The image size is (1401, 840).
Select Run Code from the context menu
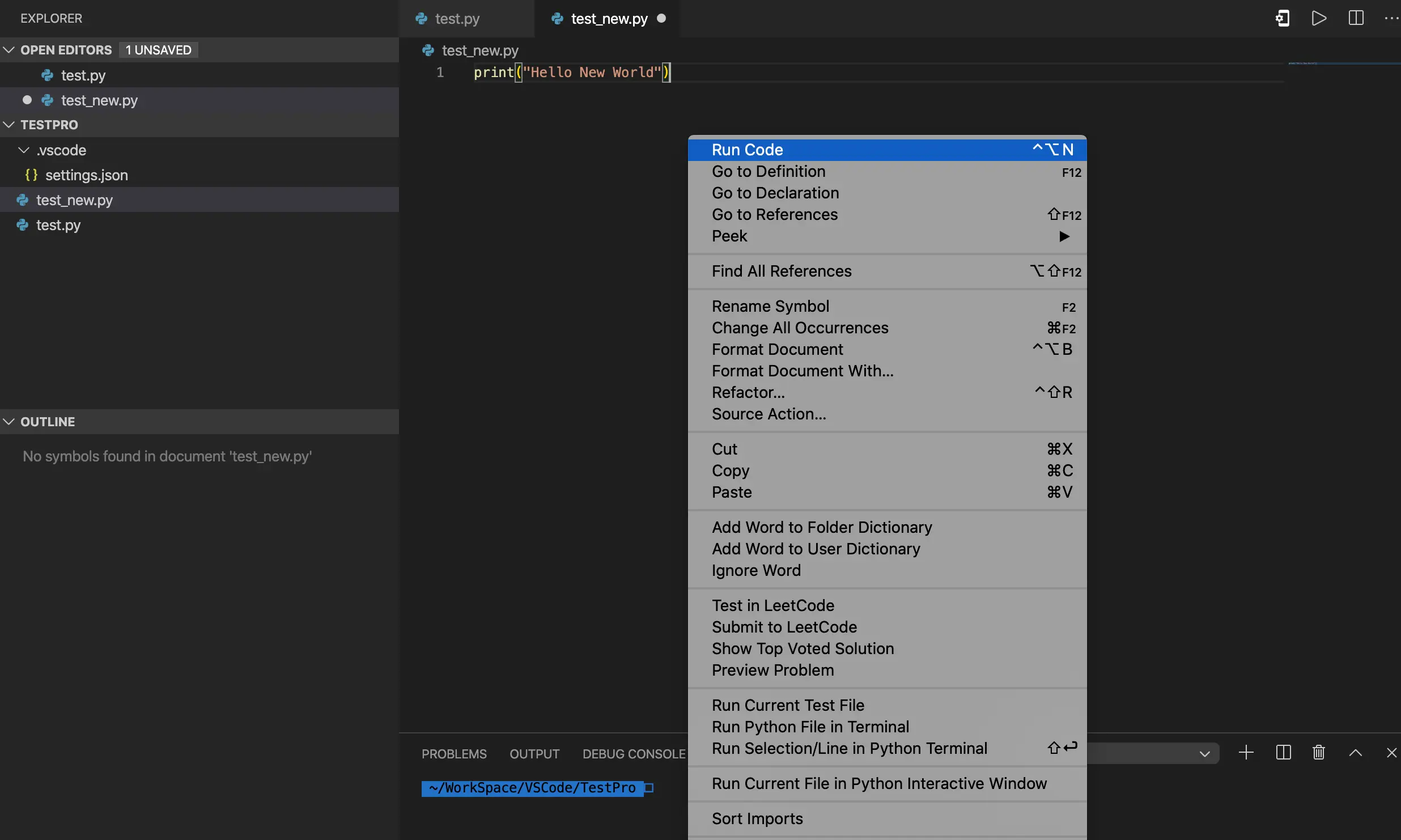tap(747, 150)
